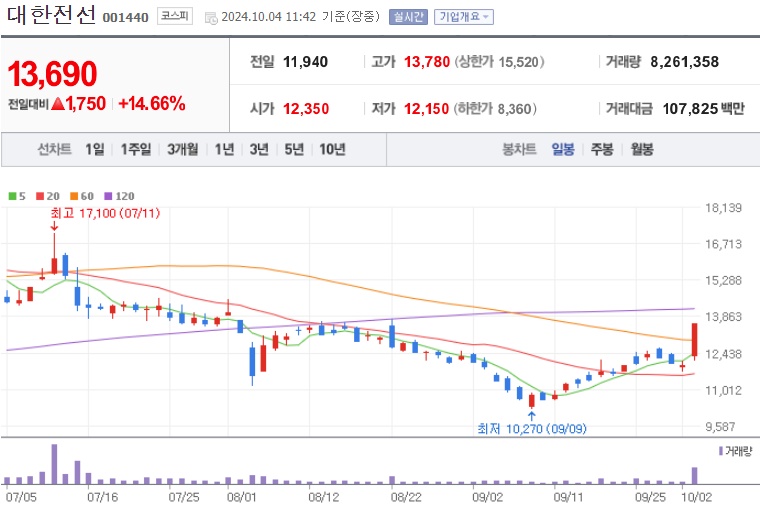
Task: Click the red 20-day moving average legend
Action: click(x=48, y=196)
